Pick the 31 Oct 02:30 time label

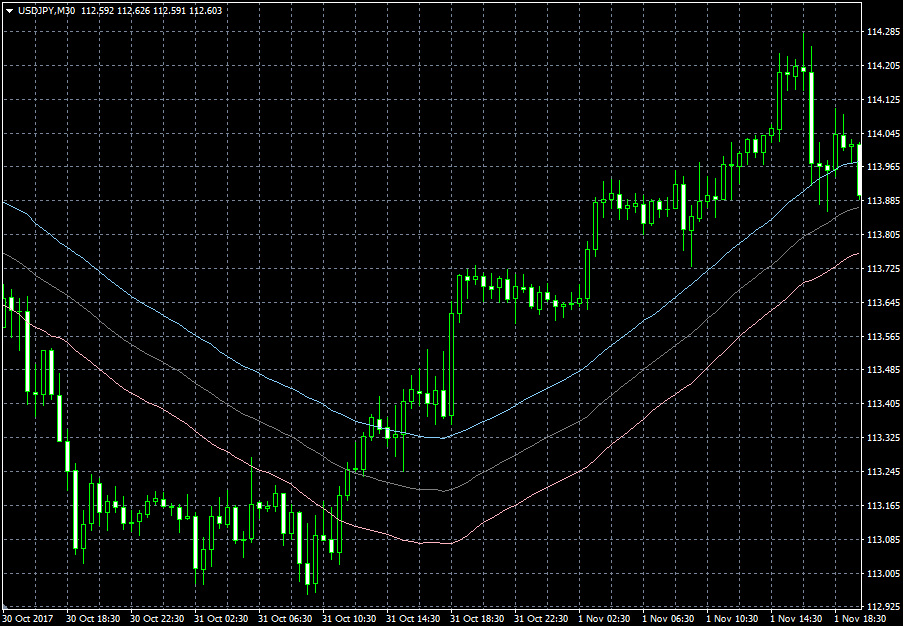220,618
